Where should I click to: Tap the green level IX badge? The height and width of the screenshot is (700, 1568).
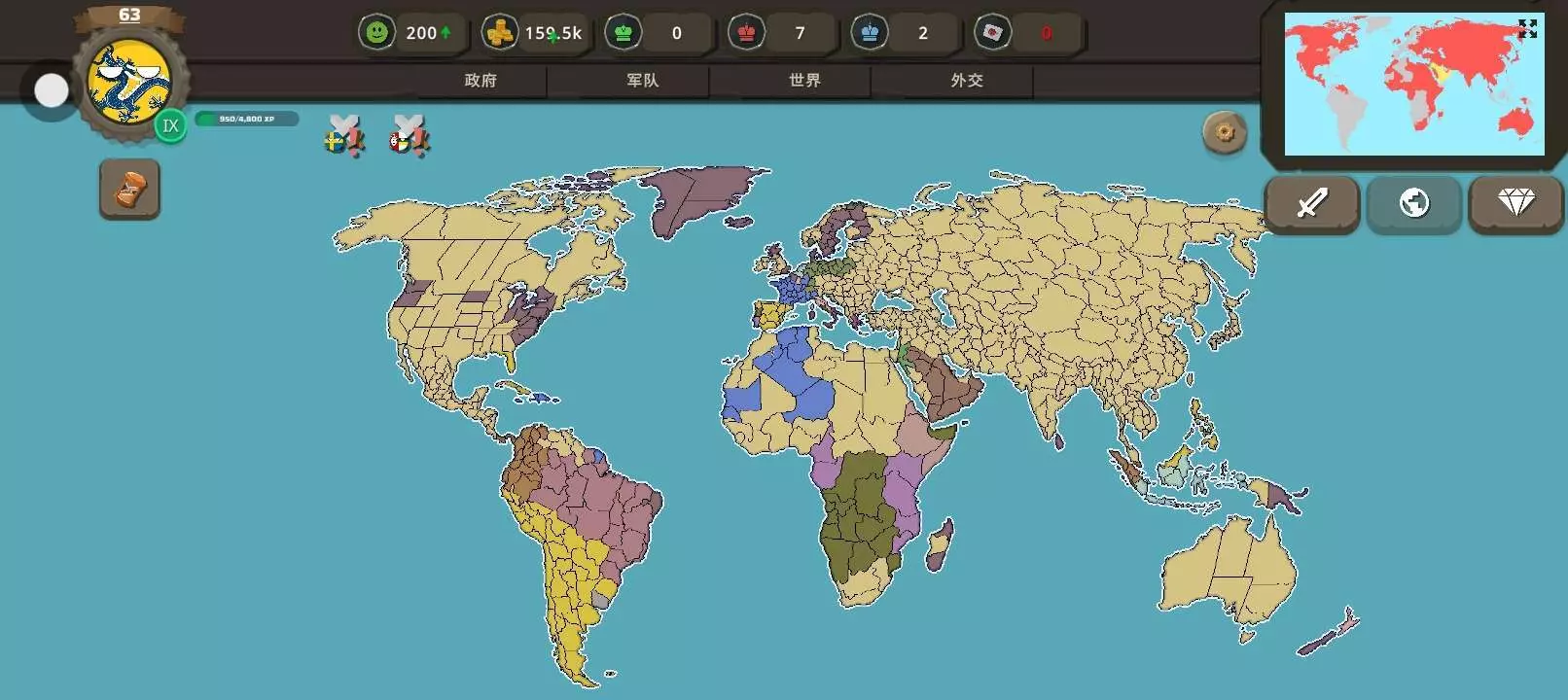[170, 125]
